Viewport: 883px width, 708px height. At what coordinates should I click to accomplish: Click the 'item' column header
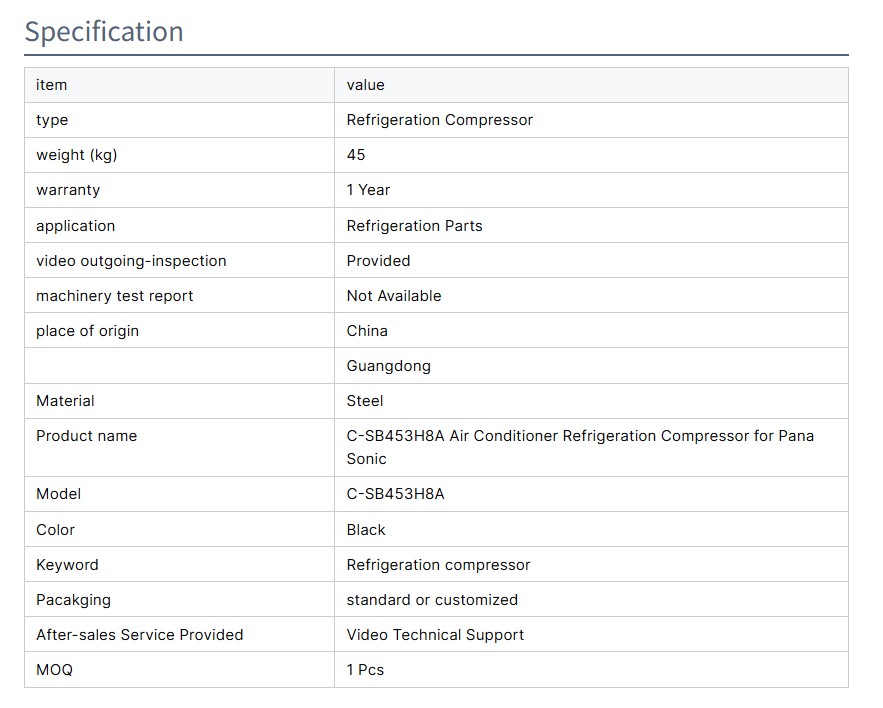(52, 85)
